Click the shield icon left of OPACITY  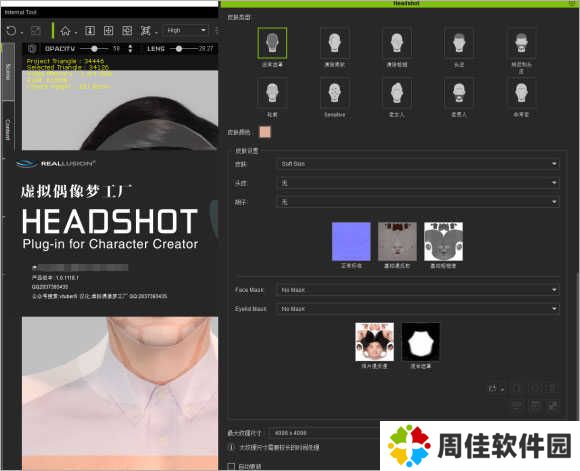33,48
